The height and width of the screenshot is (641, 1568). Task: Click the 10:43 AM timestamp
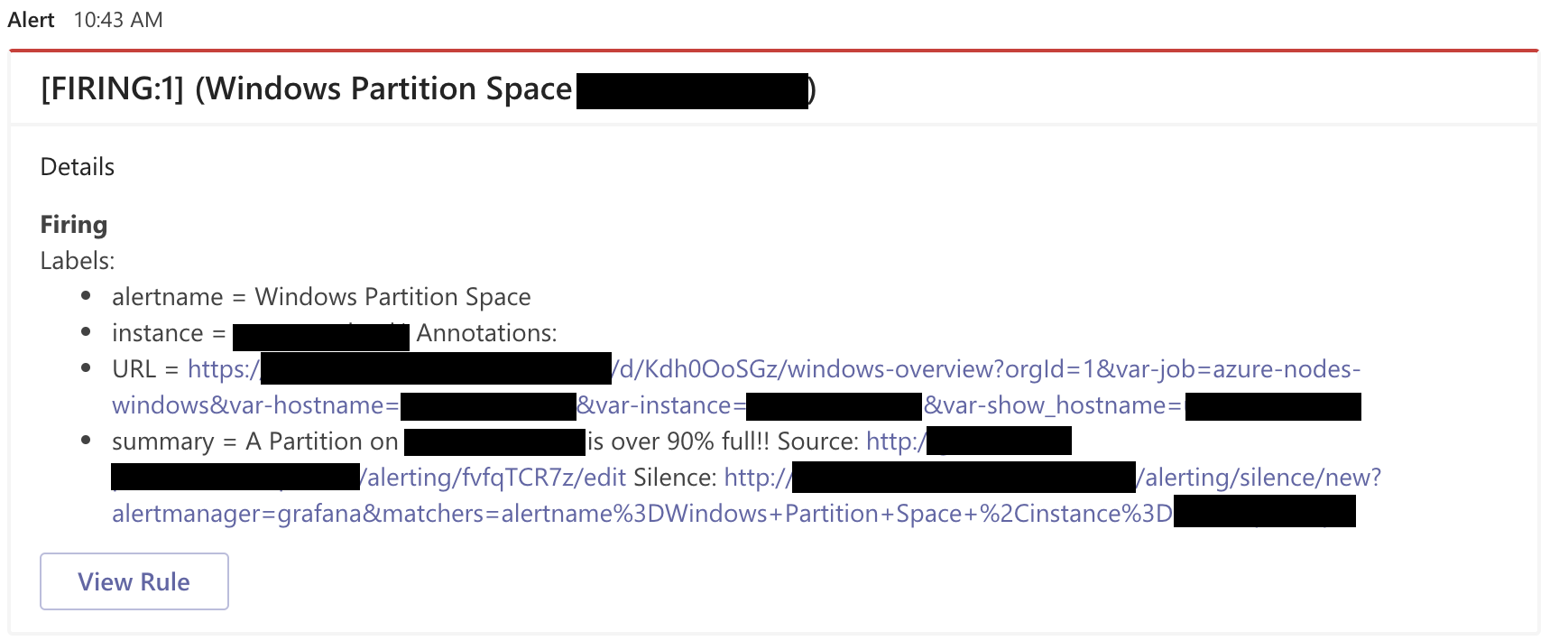tap(117, 18)
